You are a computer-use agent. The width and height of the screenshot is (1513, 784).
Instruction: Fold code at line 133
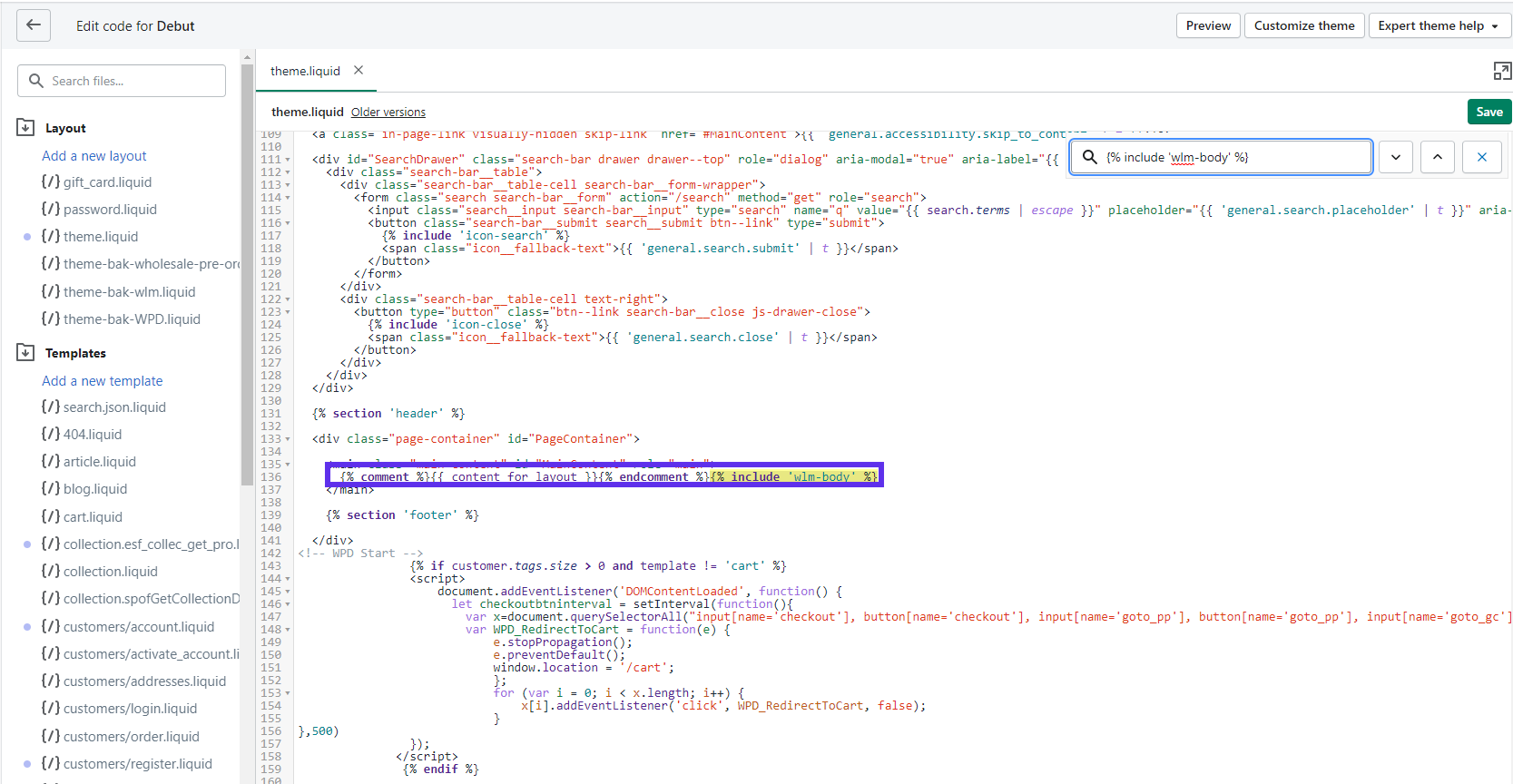click(x=288, y=439)
